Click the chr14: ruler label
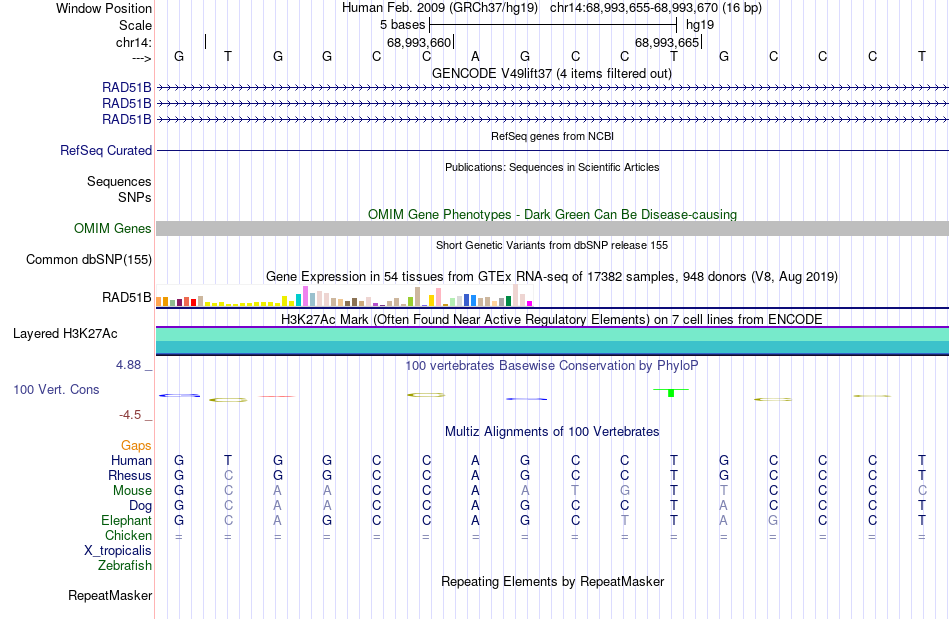The width and height of the screenshot is (950, 619). pos(134,42)
